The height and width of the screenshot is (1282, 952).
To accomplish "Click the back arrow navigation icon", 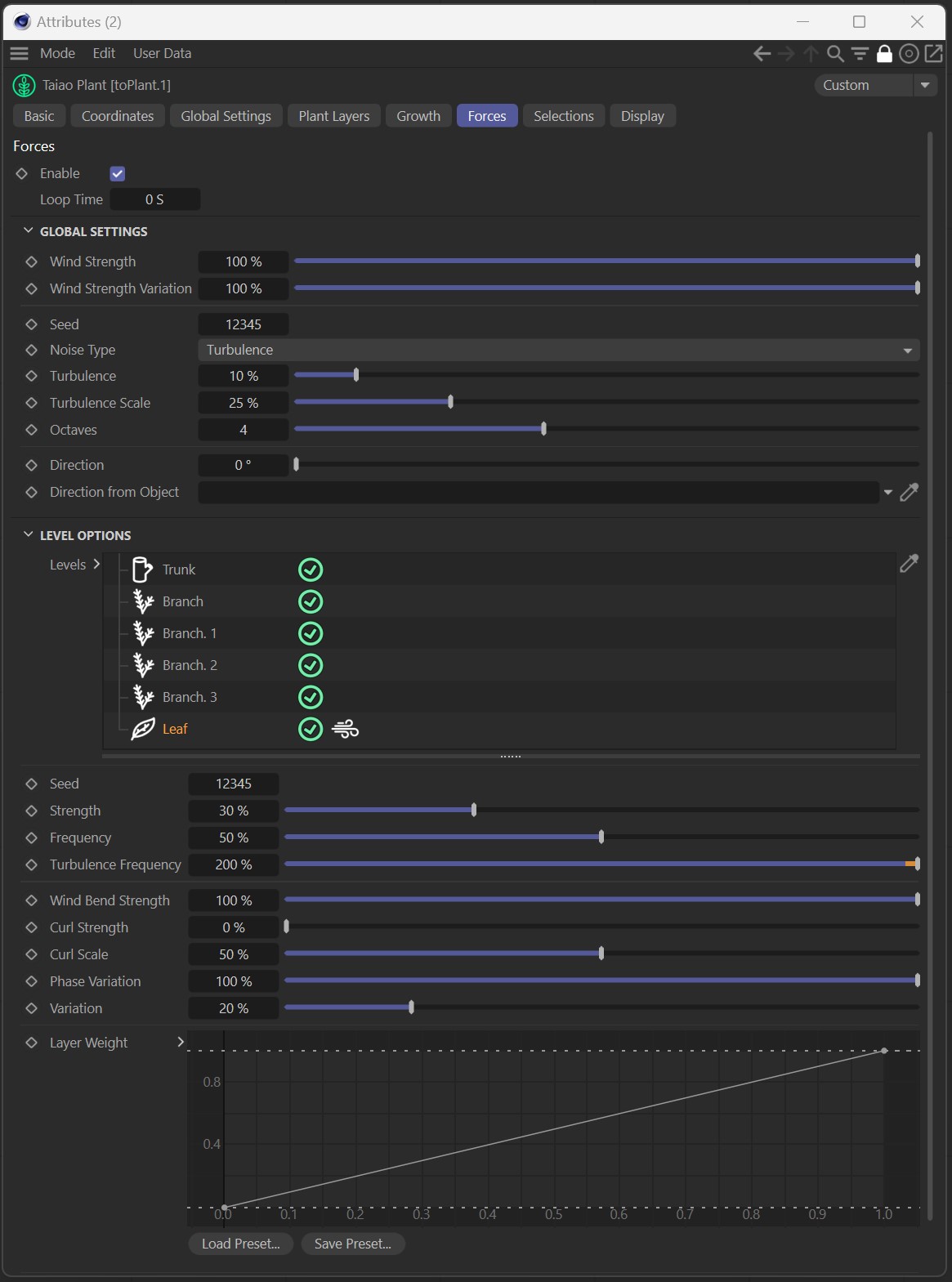I will click(762, 54).
